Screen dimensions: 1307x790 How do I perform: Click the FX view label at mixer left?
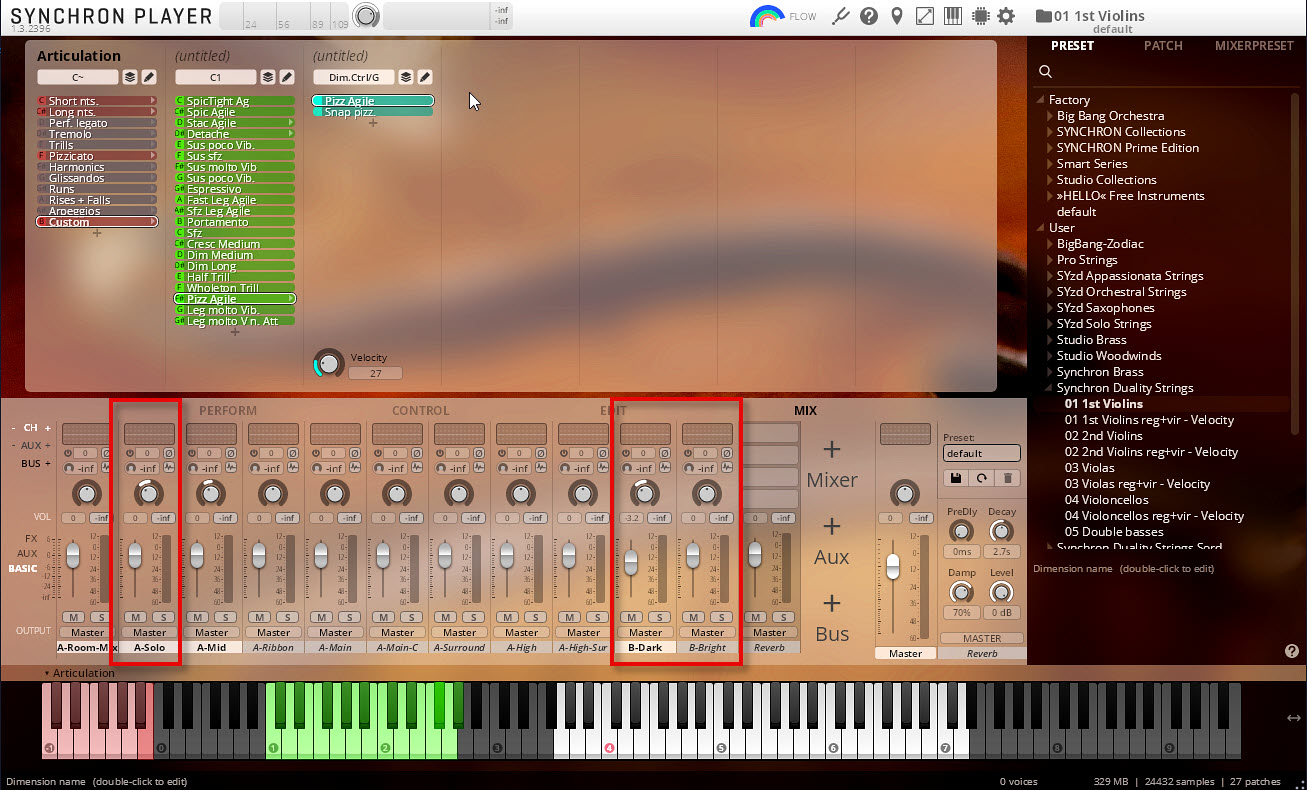(31, 538)
